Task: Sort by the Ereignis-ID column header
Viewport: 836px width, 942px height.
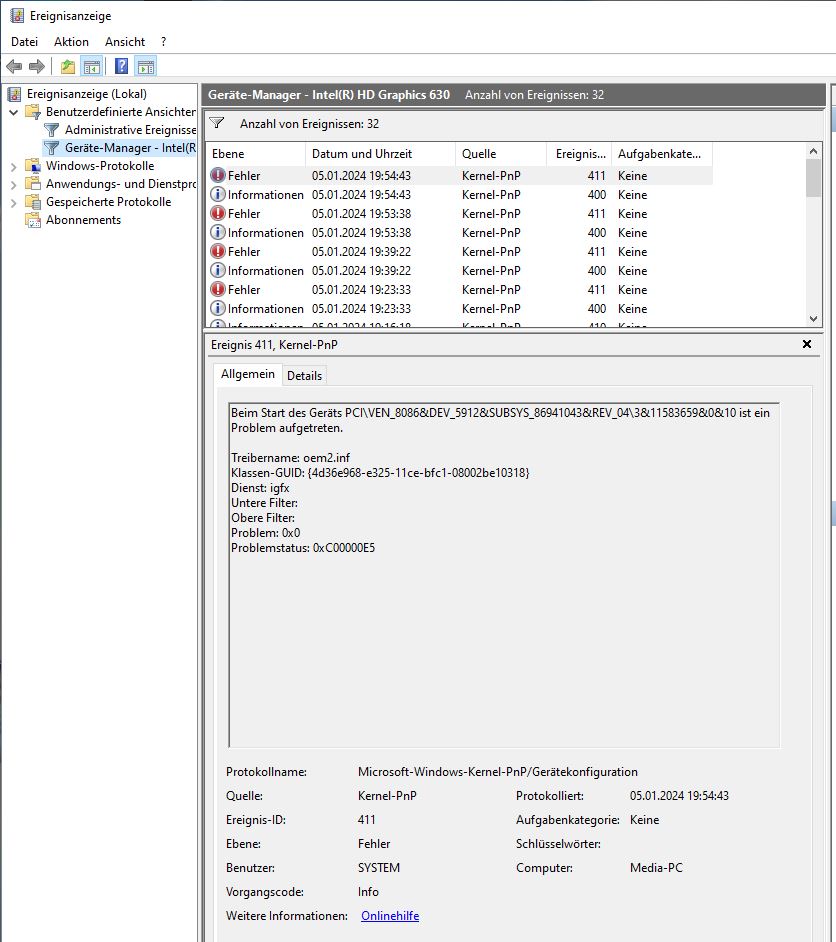Action: pos(579,154)
